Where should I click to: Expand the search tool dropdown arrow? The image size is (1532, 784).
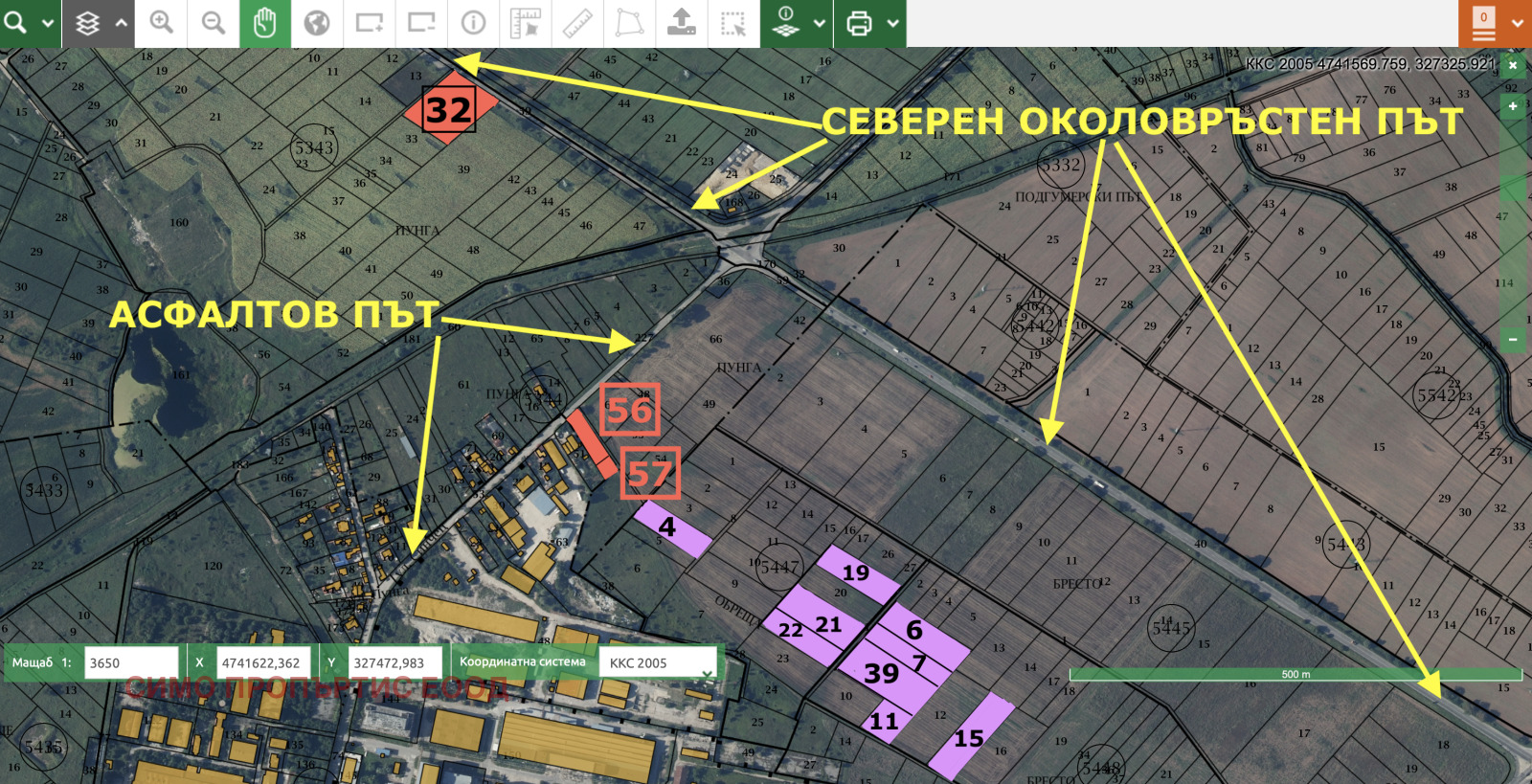pos(47,23)
